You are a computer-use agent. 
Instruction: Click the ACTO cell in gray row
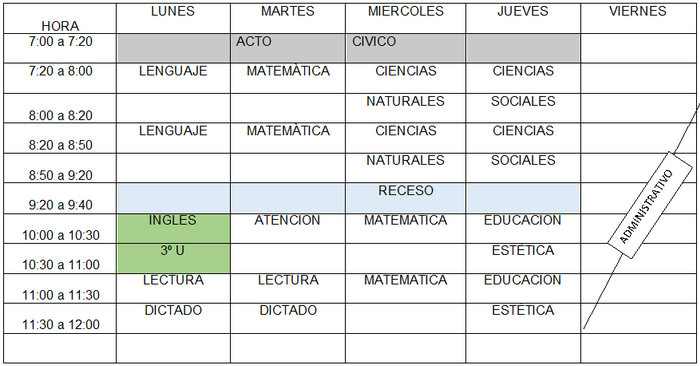point(288,48)
